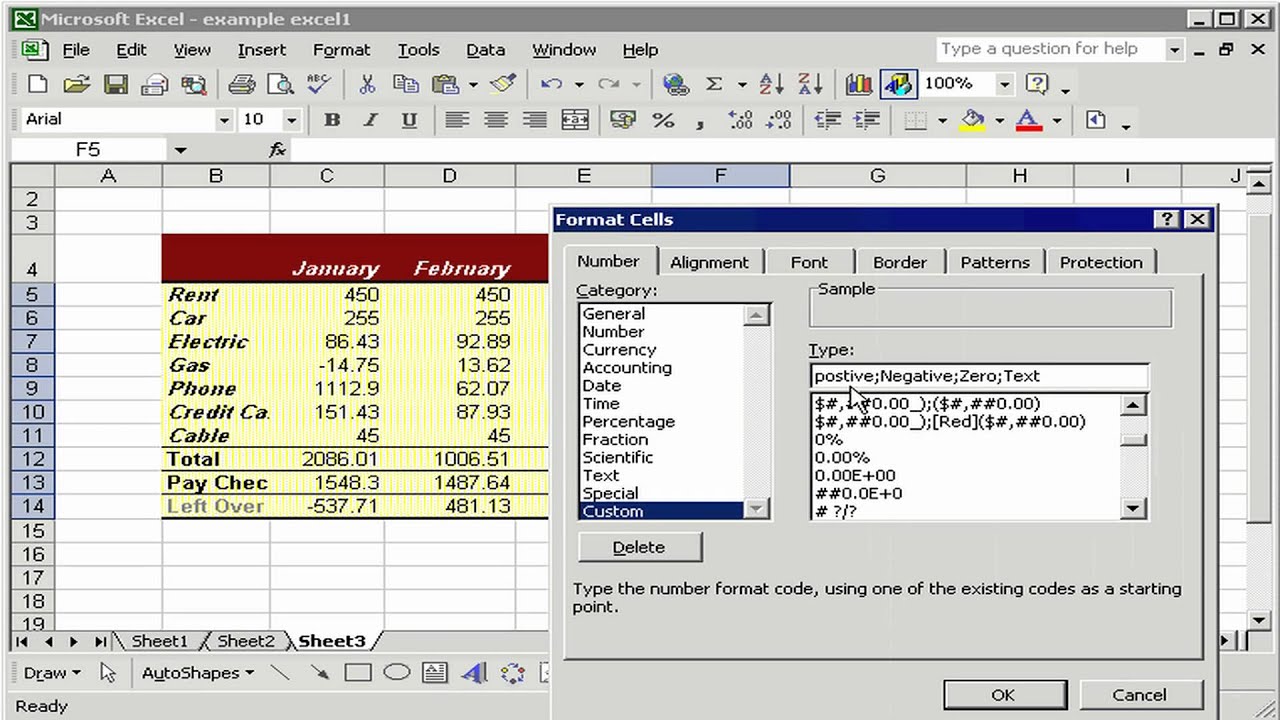
Task: Open the Fill Color dropdown arrow
Action: click(x=999, y=120)
